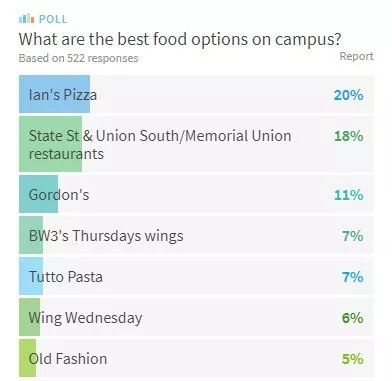
Task: Click the Report link
Action: [356, 56]
